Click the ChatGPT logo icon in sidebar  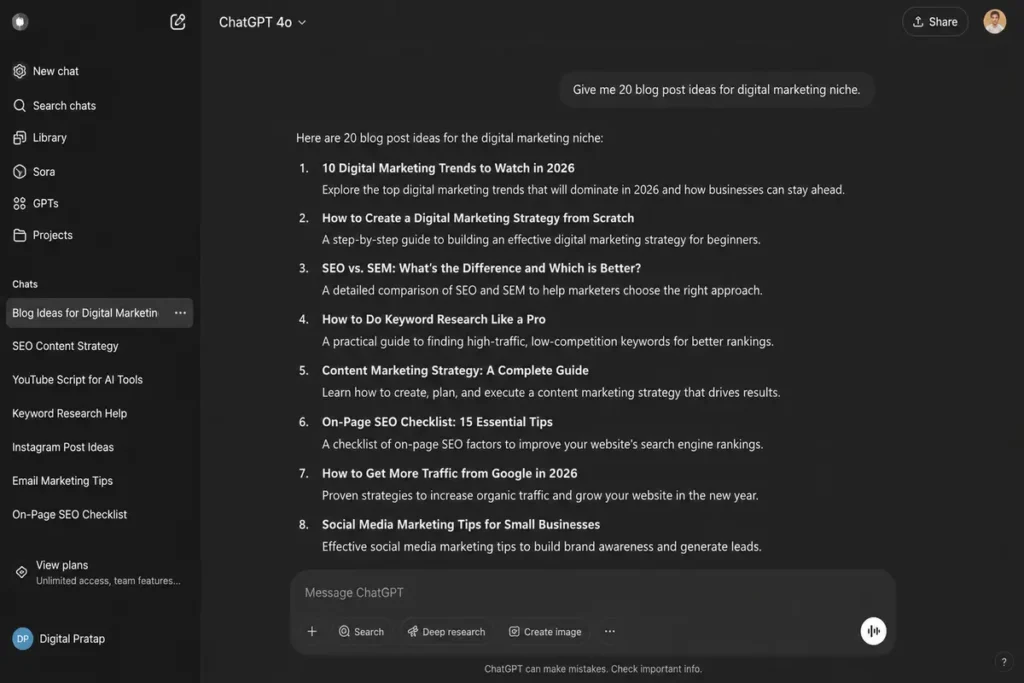click(x=20, y=22)
